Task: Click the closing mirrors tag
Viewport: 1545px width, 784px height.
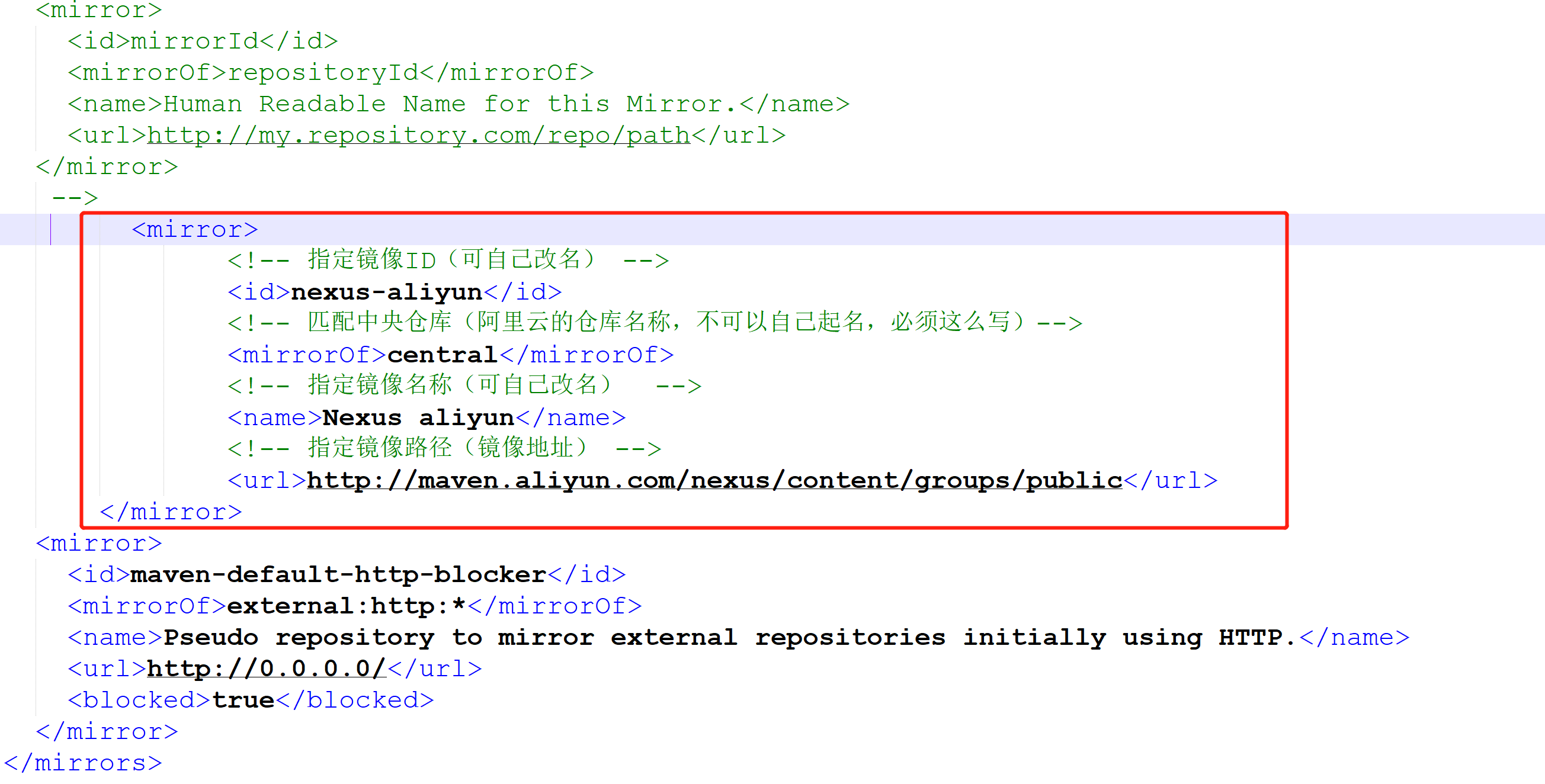Action: click(x=83, y=764)
